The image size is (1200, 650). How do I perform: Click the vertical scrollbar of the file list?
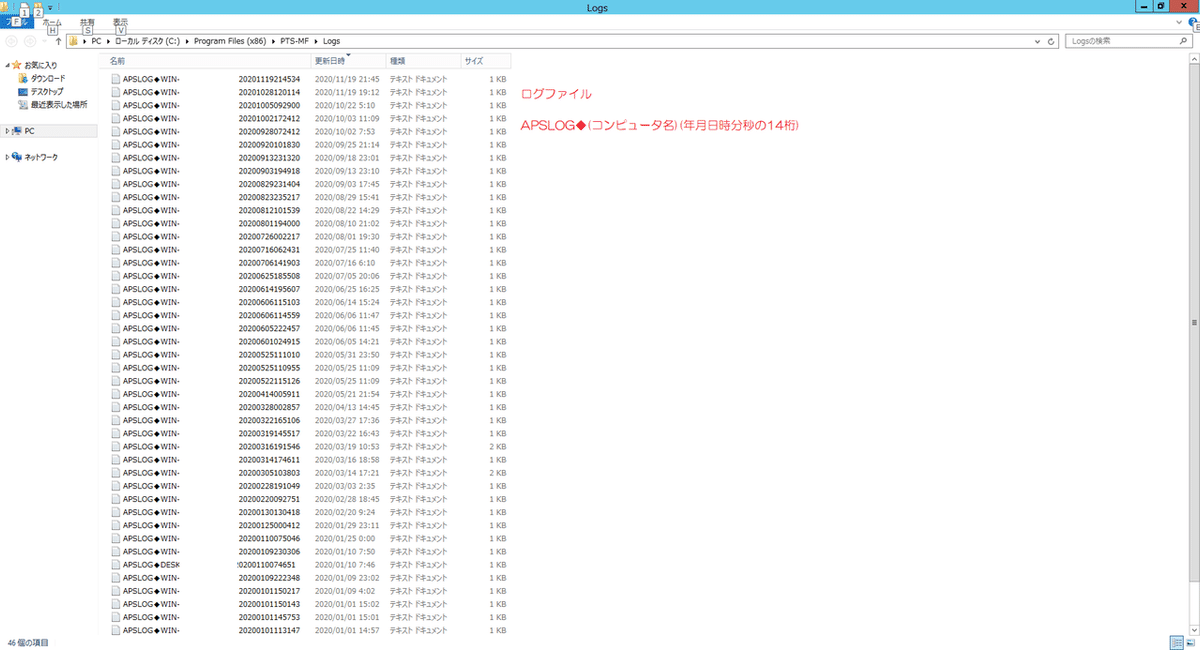(x=1195, y=322)
